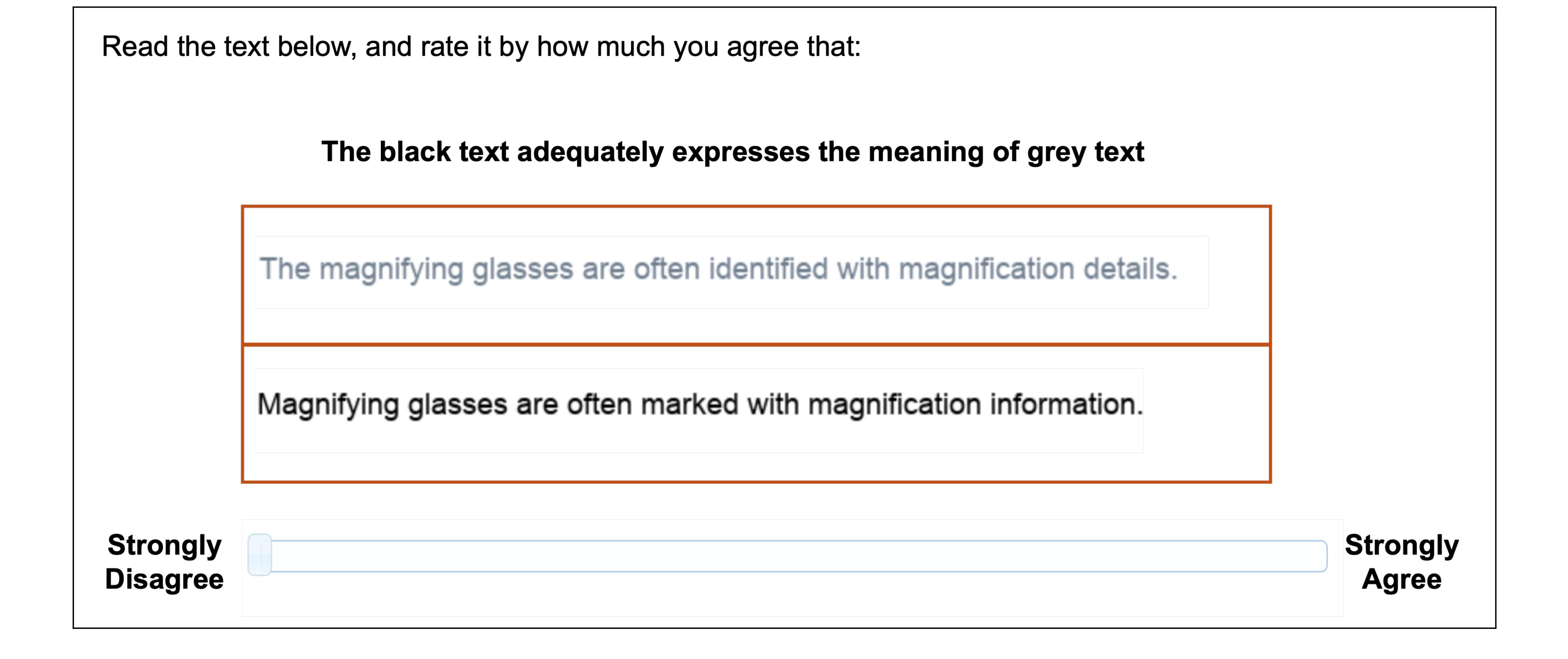Click 'The' at start of grey sentence
This screenshot has height=659, width=1568.
[285, 268]
